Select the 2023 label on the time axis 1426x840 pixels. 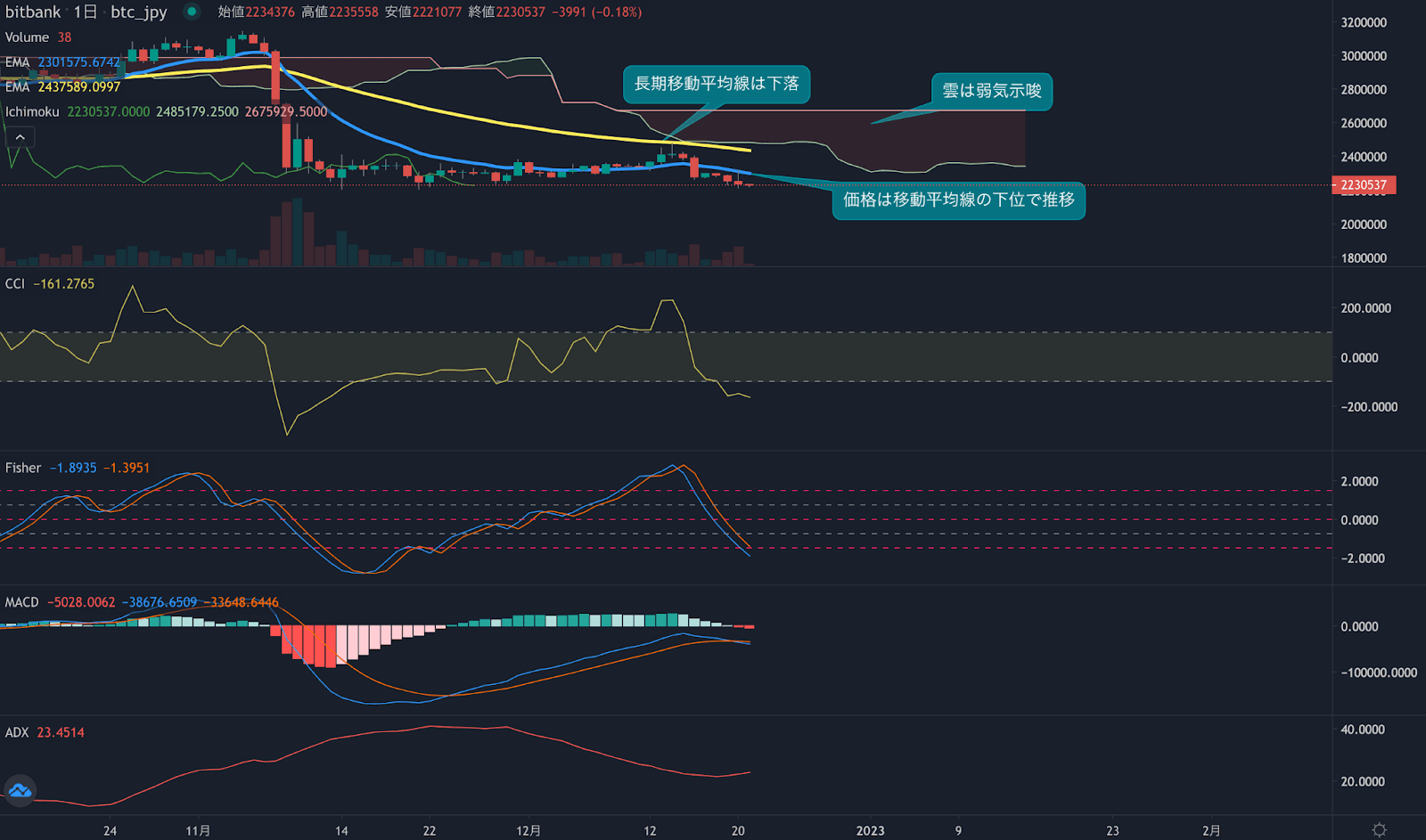coord(871,830)
